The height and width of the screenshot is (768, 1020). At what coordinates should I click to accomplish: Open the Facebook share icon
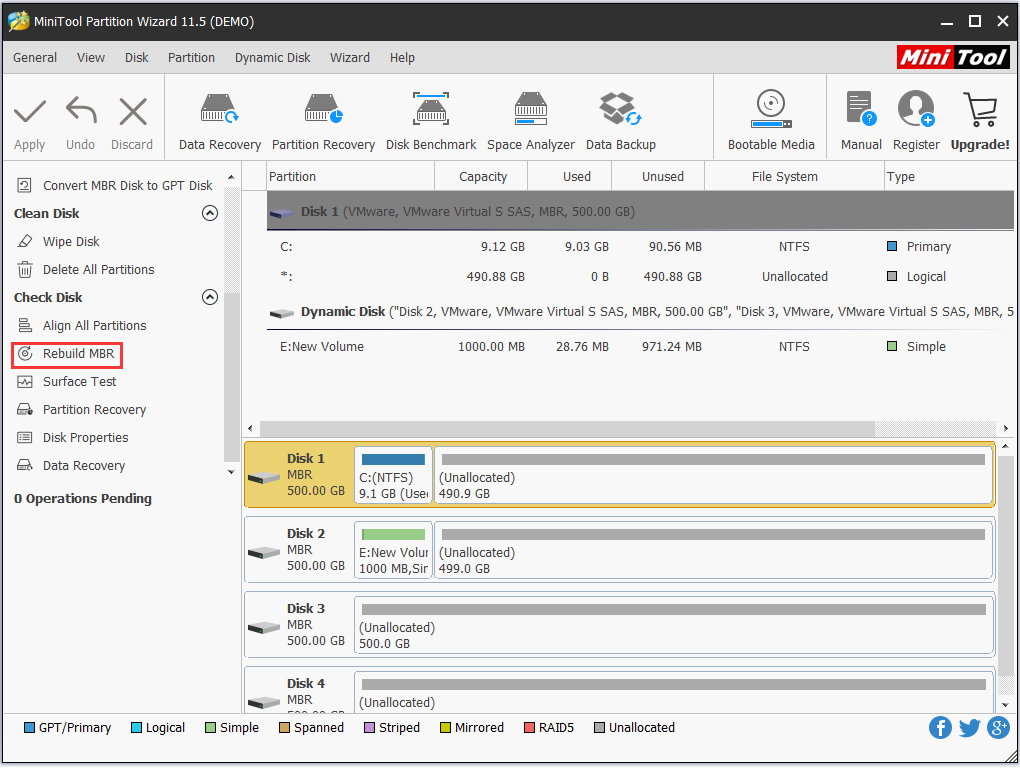point(940,728)
